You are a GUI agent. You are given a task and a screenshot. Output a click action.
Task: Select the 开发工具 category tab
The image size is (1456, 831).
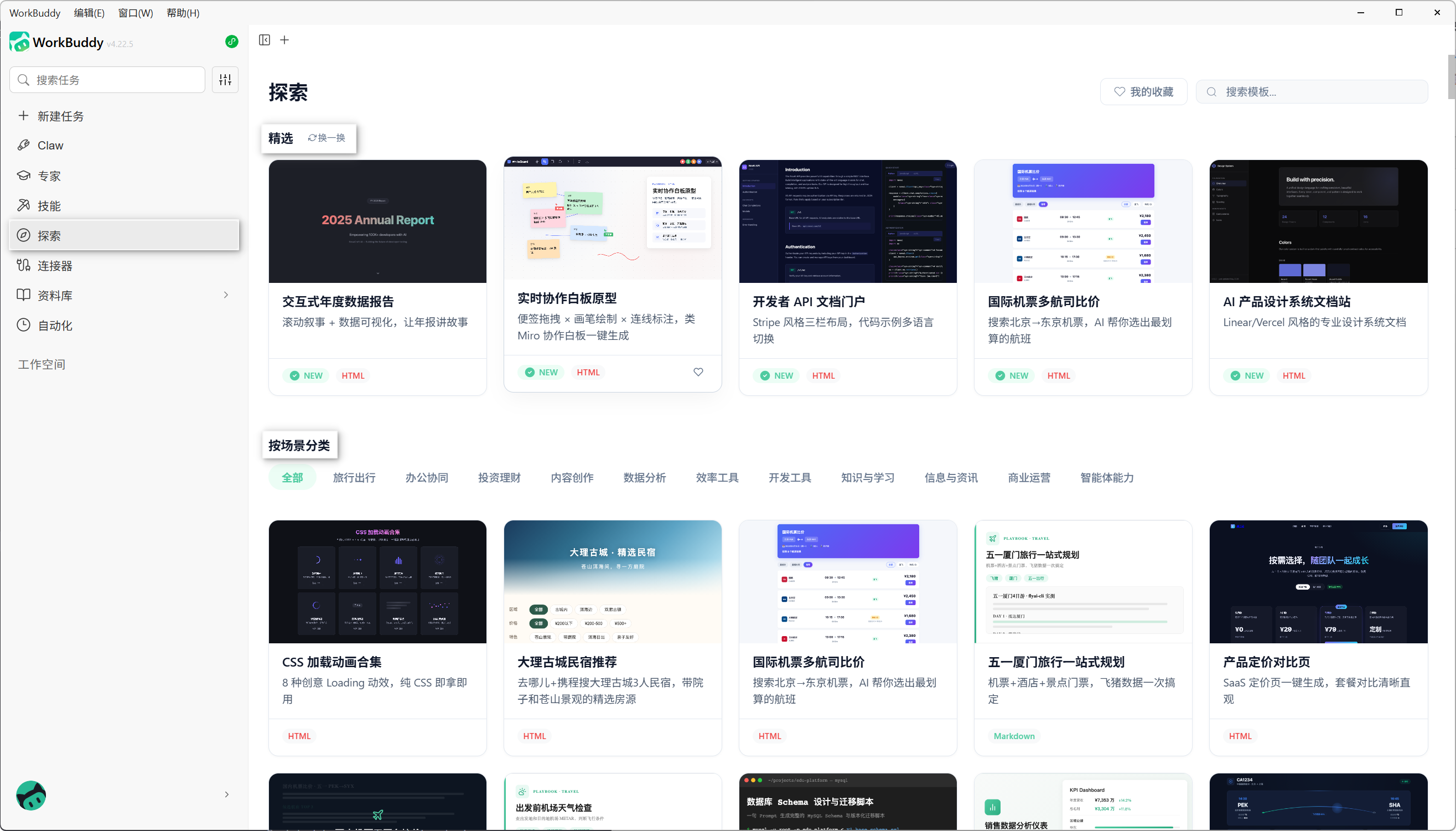click(790, 478)
